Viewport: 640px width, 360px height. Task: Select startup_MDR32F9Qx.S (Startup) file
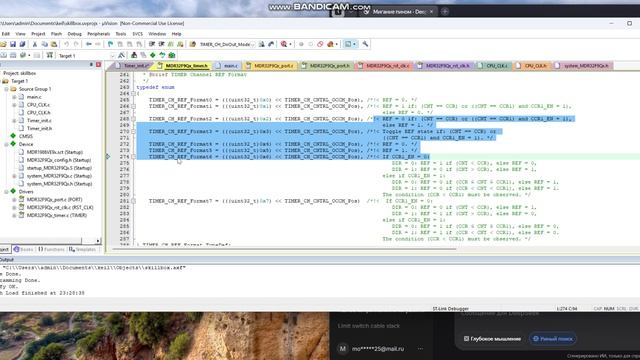59,168
